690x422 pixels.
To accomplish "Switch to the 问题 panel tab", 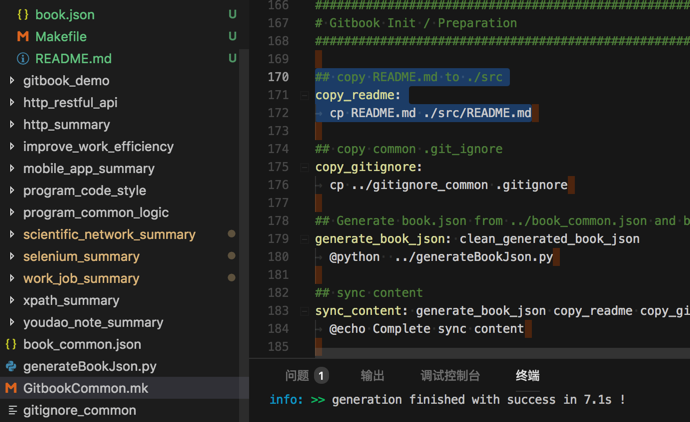I will click(297, 376).
